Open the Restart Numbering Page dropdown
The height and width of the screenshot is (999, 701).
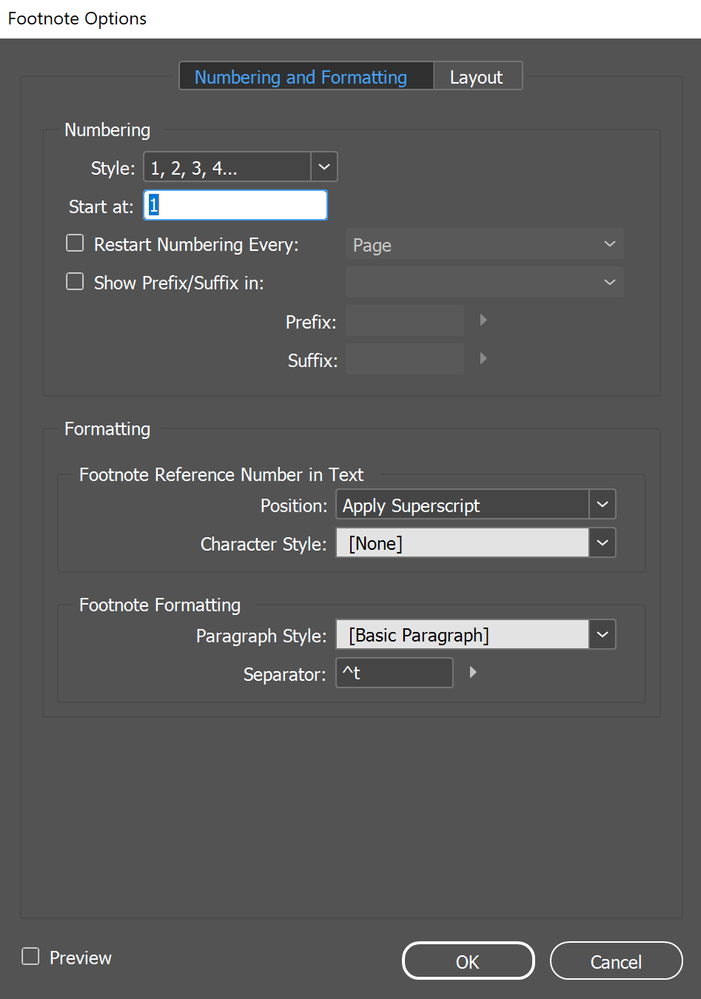[484, 244]
